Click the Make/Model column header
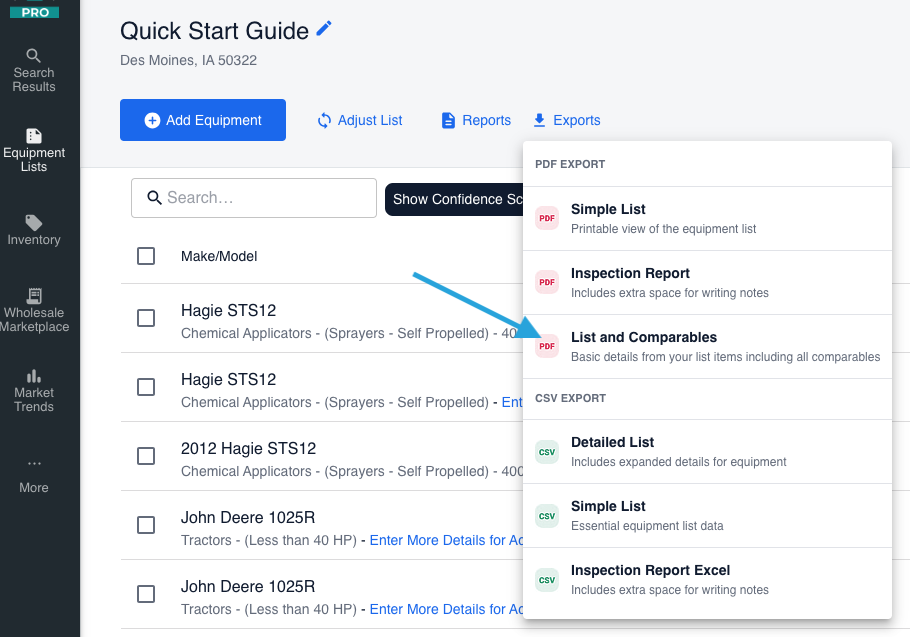Viewport: 910px width, 637px height. [219, 256]
